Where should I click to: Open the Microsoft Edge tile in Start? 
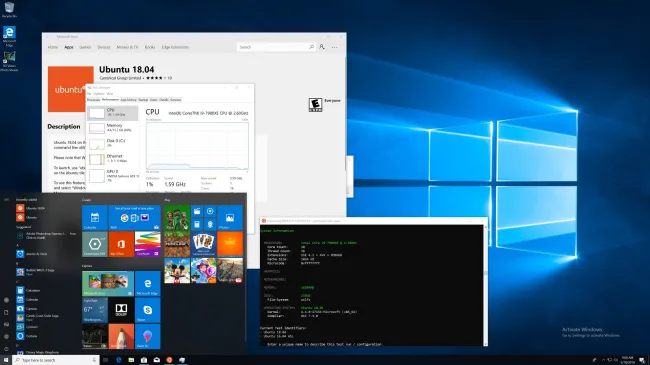(x=148, y=283)
